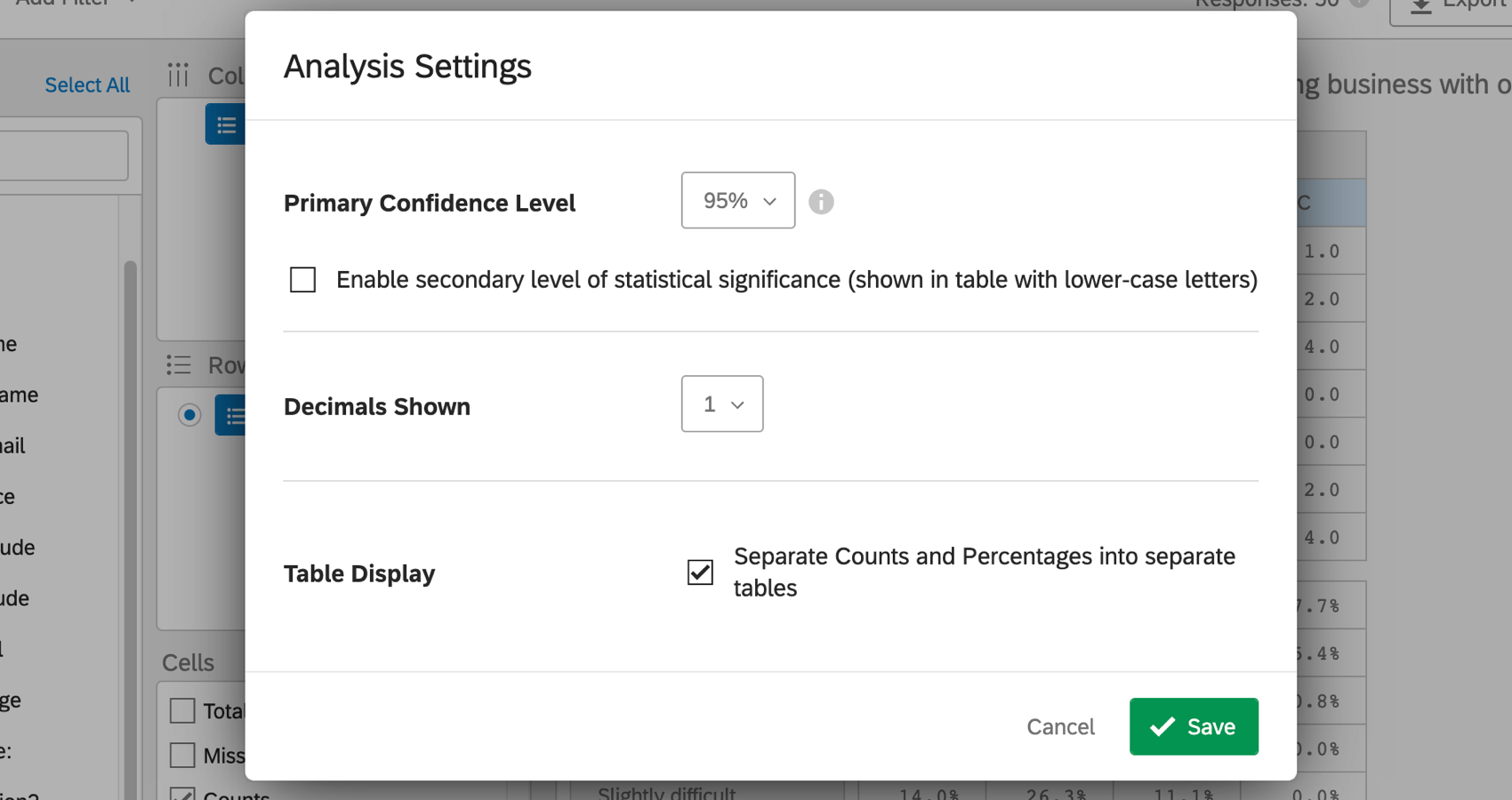The height and width of the screenshot is (800, 1512).
Task: Click the search input field in the left sidebar
Action: pos(64,155)
